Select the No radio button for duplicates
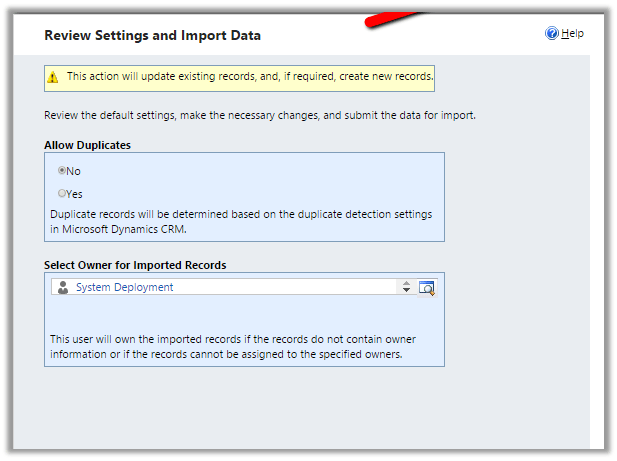617x461 pixels. (62, 171)
